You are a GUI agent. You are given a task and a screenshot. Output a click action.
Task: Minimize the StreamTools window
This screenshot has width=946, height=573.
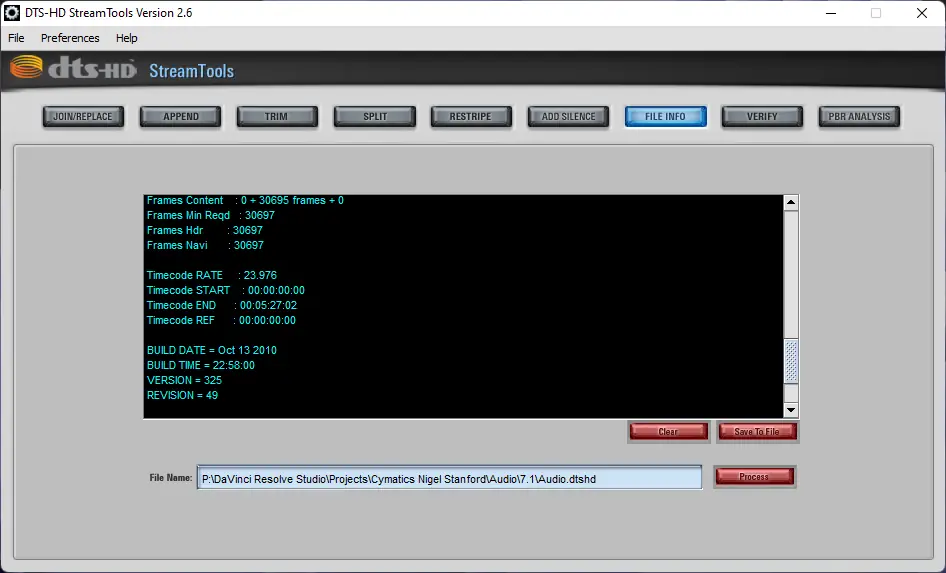pos(831,13)
